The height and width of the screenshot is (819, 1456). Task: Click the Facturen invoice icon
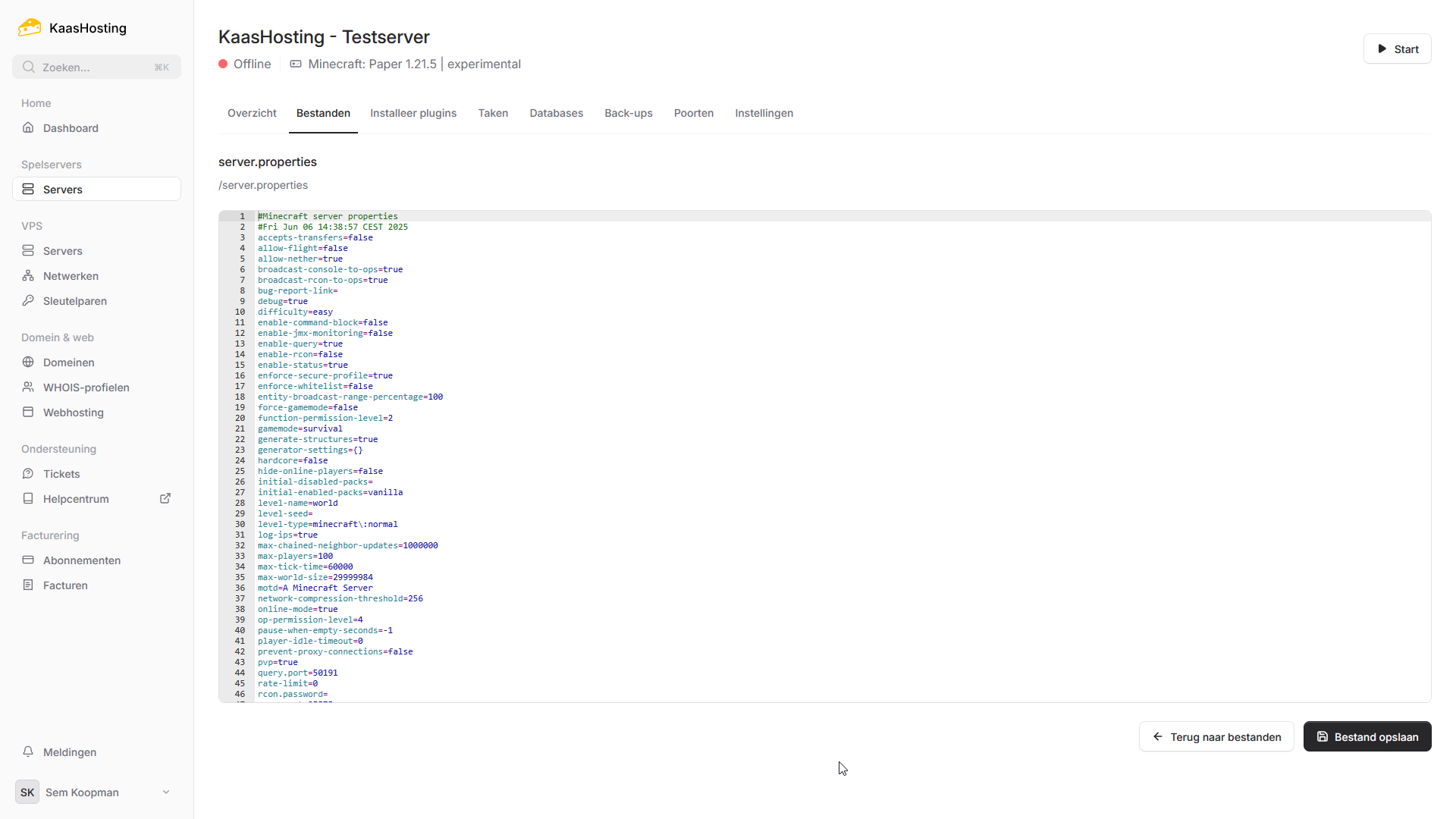point(28,585)
